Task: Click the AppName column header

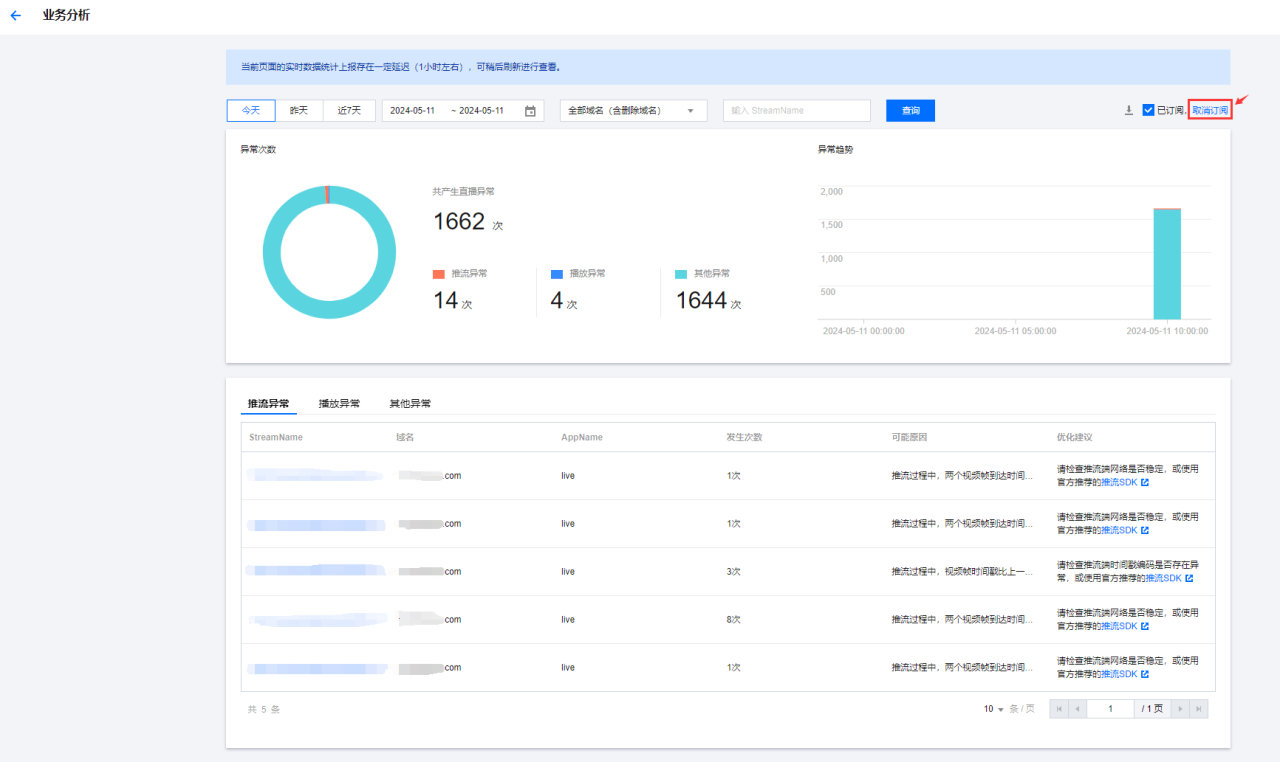Action: pos(582,437)
